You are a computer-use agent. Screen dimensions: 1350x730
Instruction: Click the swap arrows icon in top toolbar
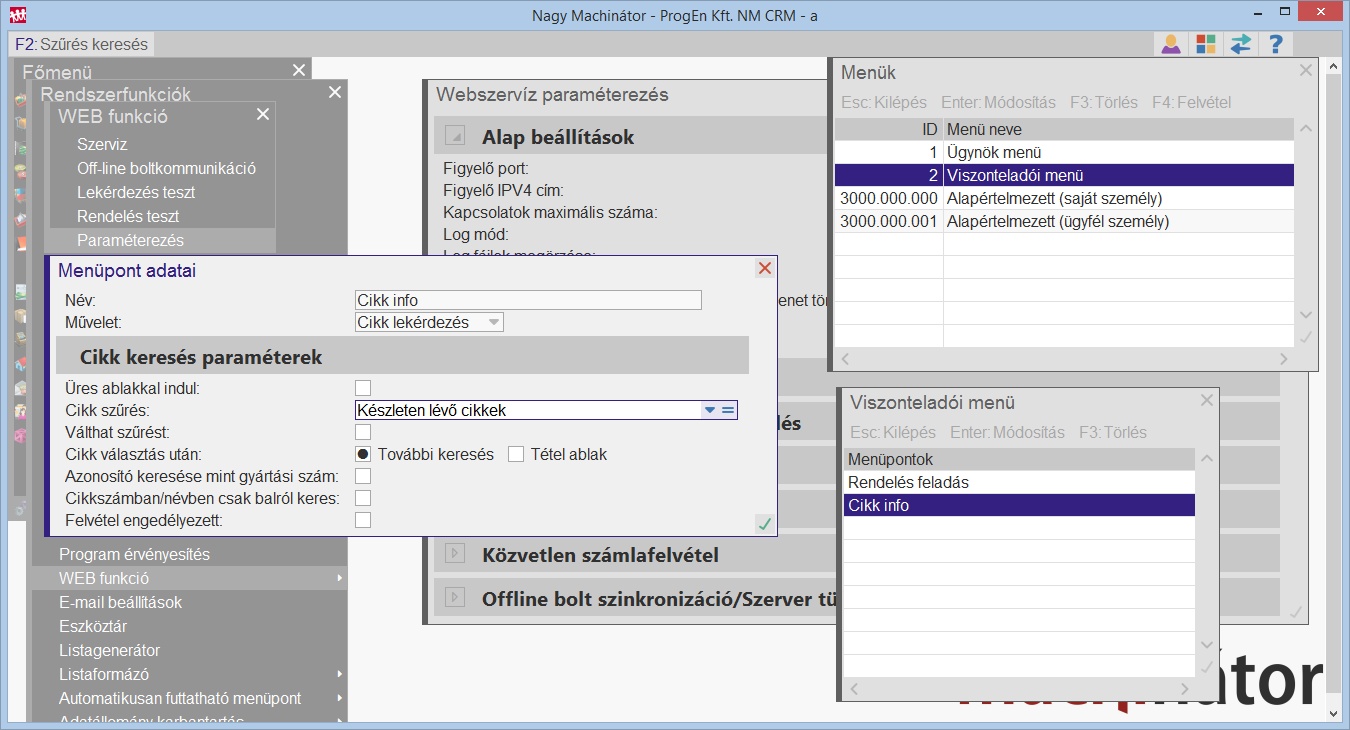pos(1240,44)
